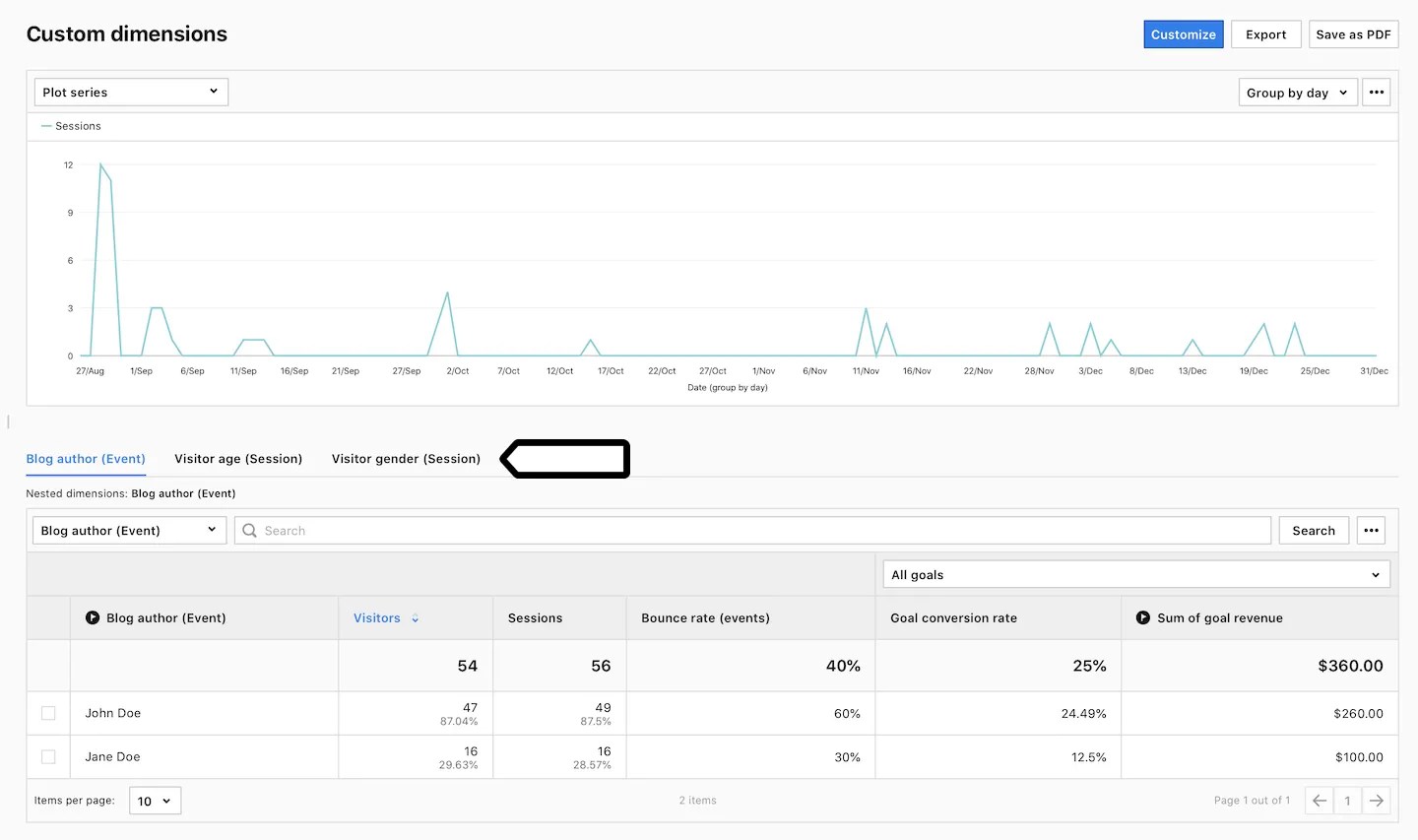
Task: Select the checkbox on the Jane Doe row
Action: coord(48,756)
